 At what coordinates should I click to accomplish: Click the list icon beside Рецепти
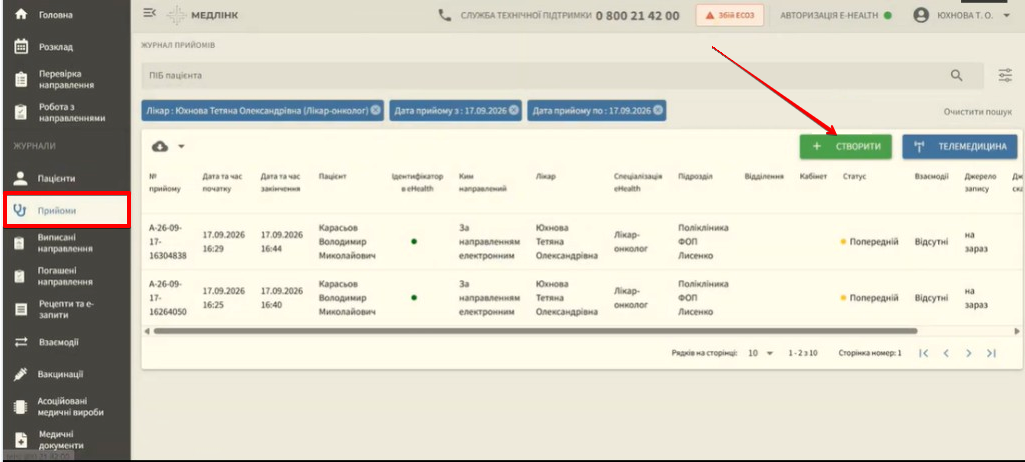pyautogui.click(x=21, y=309)
